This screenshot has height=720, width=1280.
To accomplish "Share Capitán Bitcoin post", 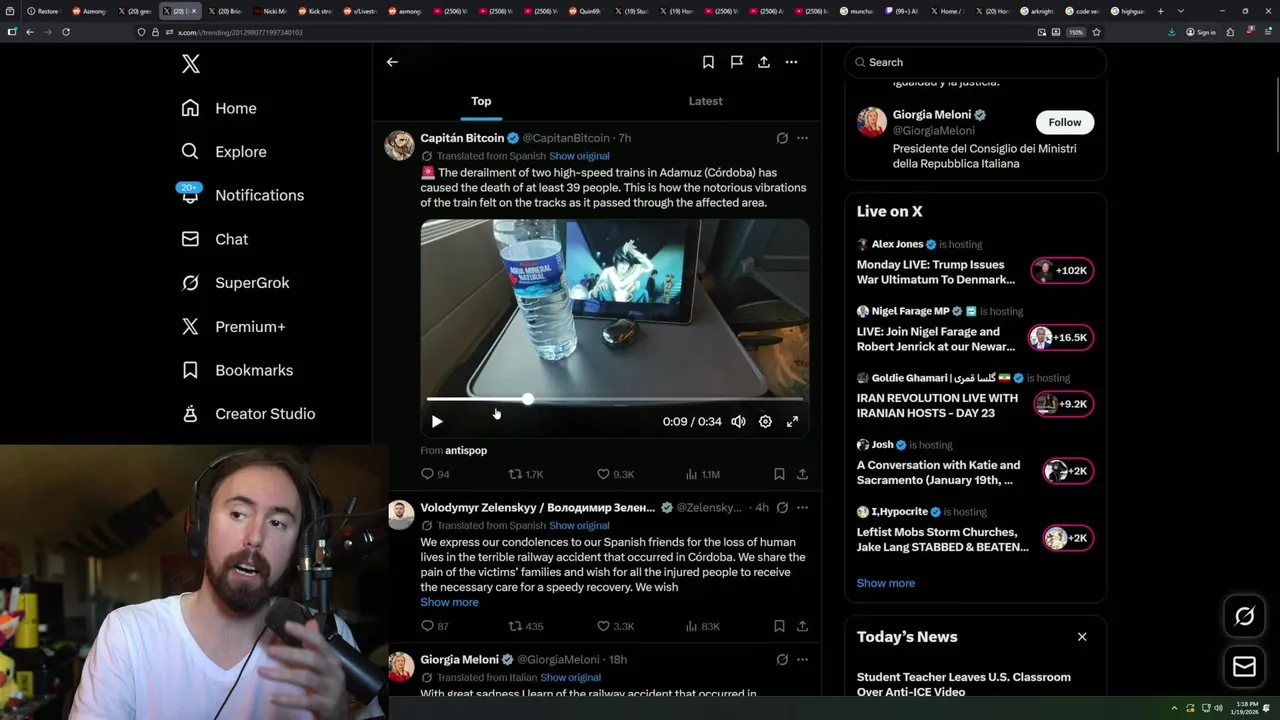I will [x=802, y=474].
